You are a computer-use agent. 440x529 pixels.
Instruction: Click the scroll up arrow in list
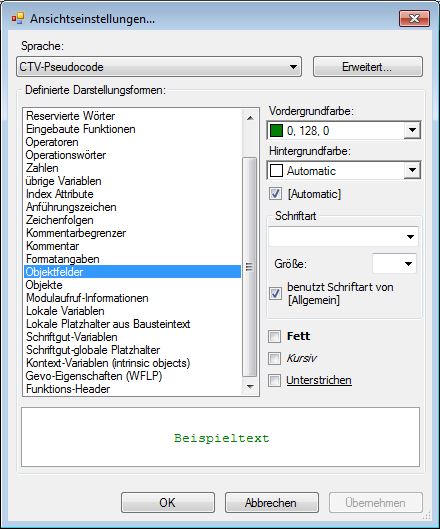click(x=250, y=118)
